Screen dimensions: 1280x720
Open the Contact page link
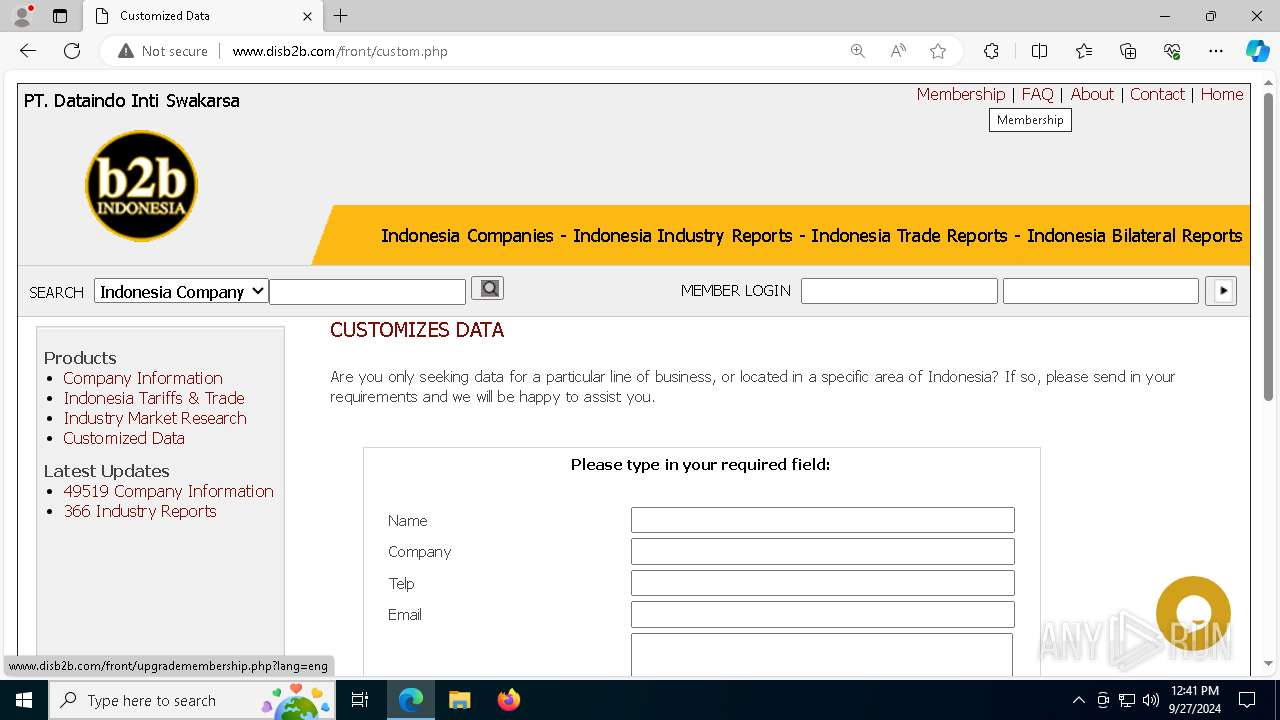[x=1157, y=94]
